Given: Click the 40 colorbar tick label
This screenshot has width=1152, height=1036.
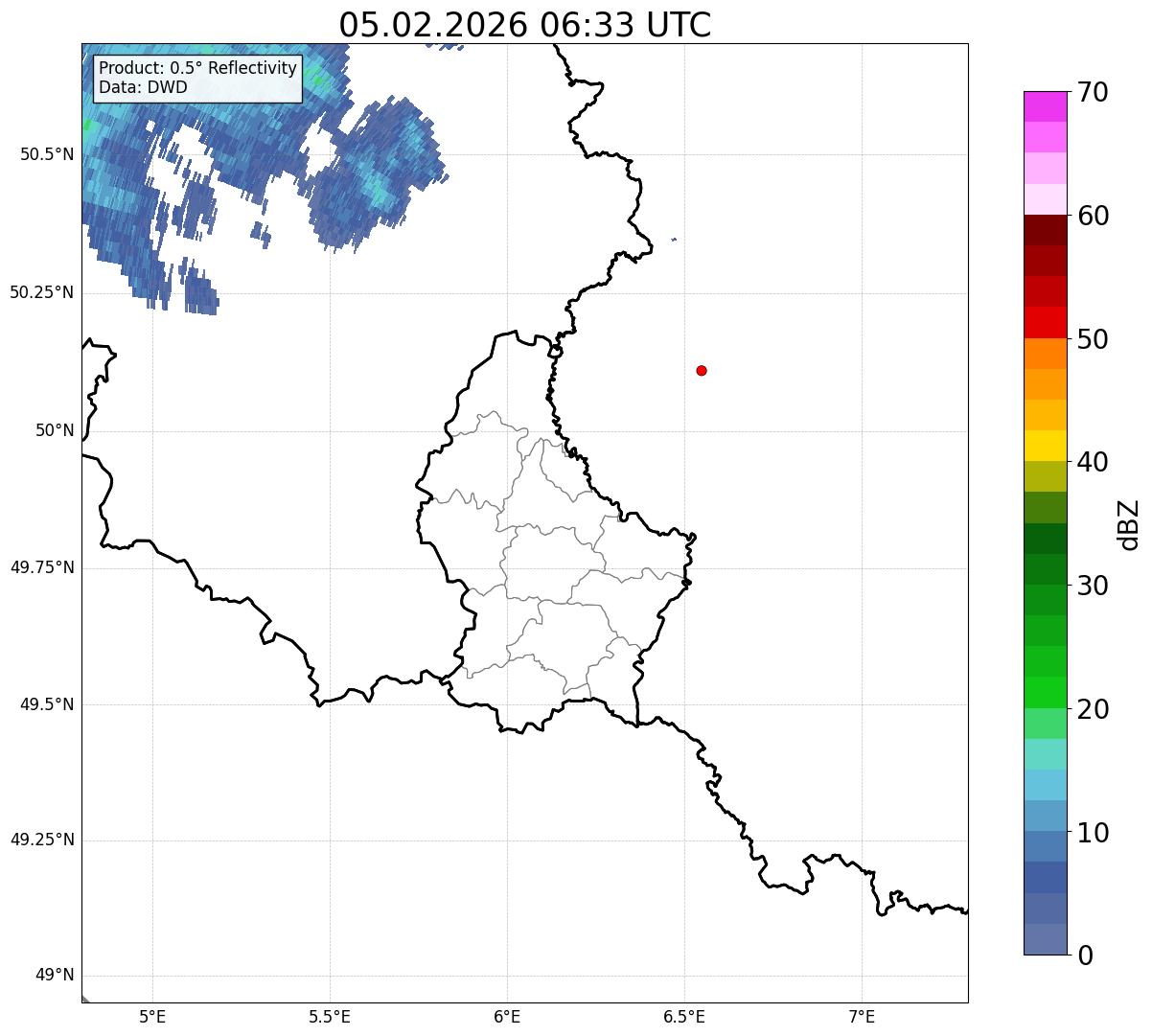Looking at the screenshot, I should coord(1093,462).
